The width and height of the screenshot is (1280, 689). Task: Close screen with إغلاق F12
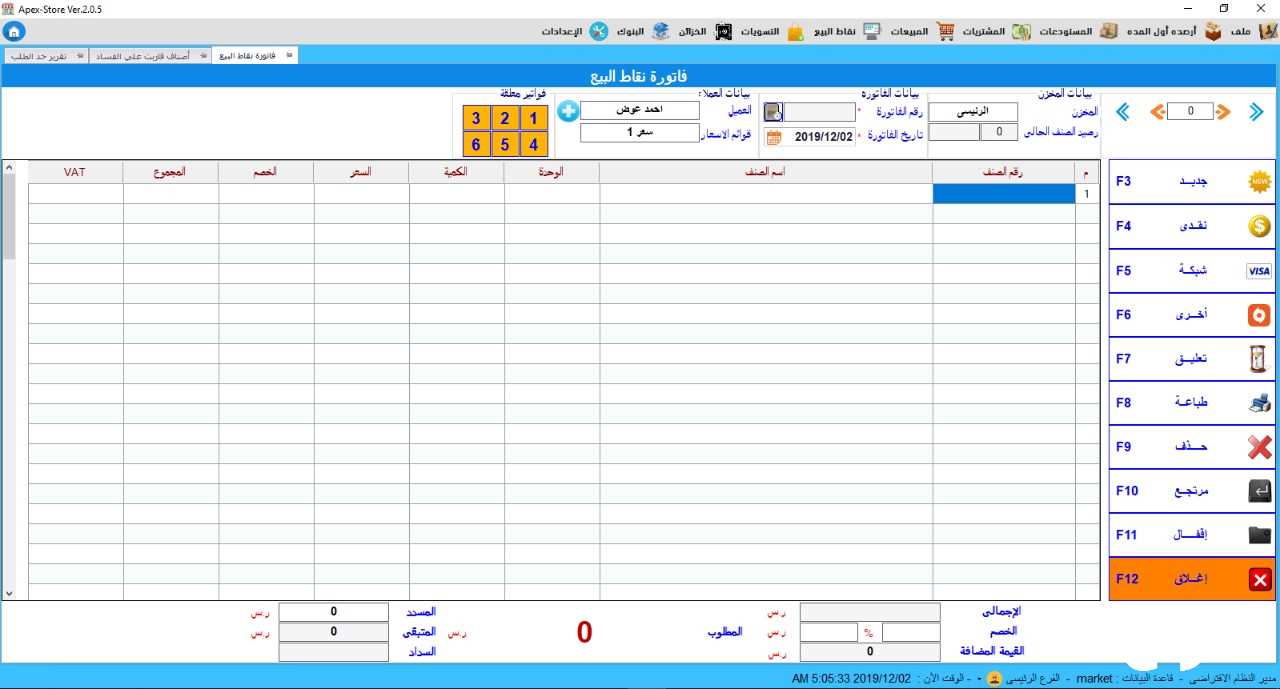pos(1192,578)
